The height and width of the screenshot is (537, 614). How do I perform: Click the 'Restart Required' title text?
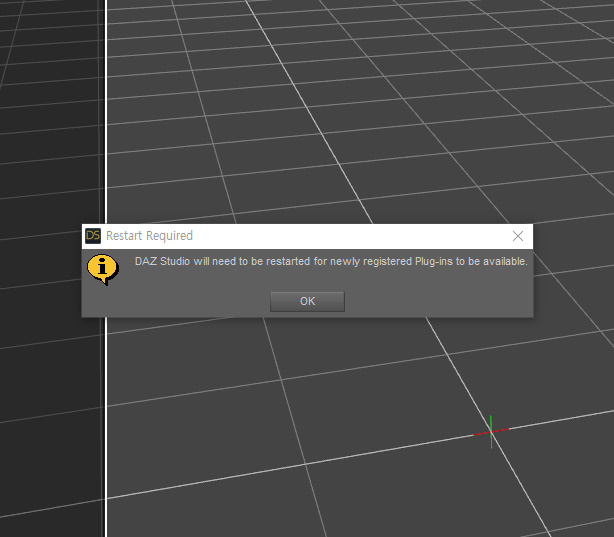click(x=149, y=236)
